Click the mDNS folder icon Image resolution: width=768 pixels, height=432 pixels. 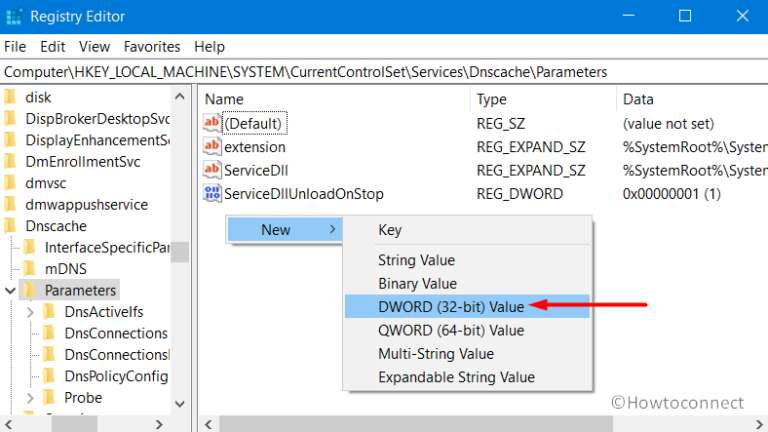30,269
